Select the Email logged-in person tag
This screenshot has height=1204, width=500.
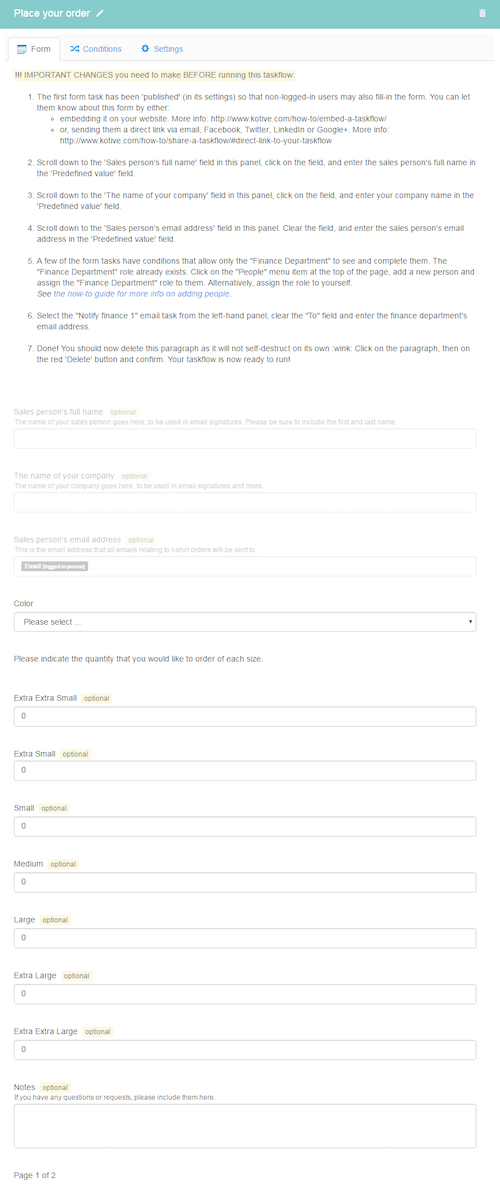[54, 566]
